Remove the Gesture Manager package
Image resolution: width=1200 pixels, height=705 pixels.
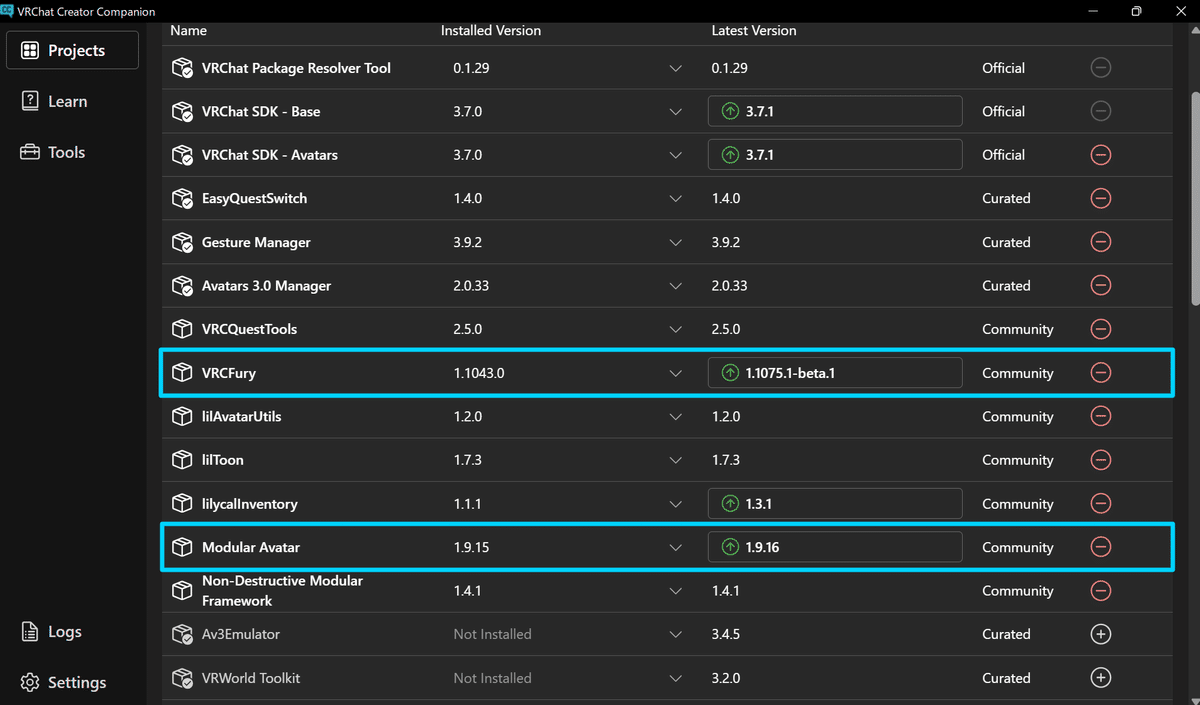(1100, 242)
